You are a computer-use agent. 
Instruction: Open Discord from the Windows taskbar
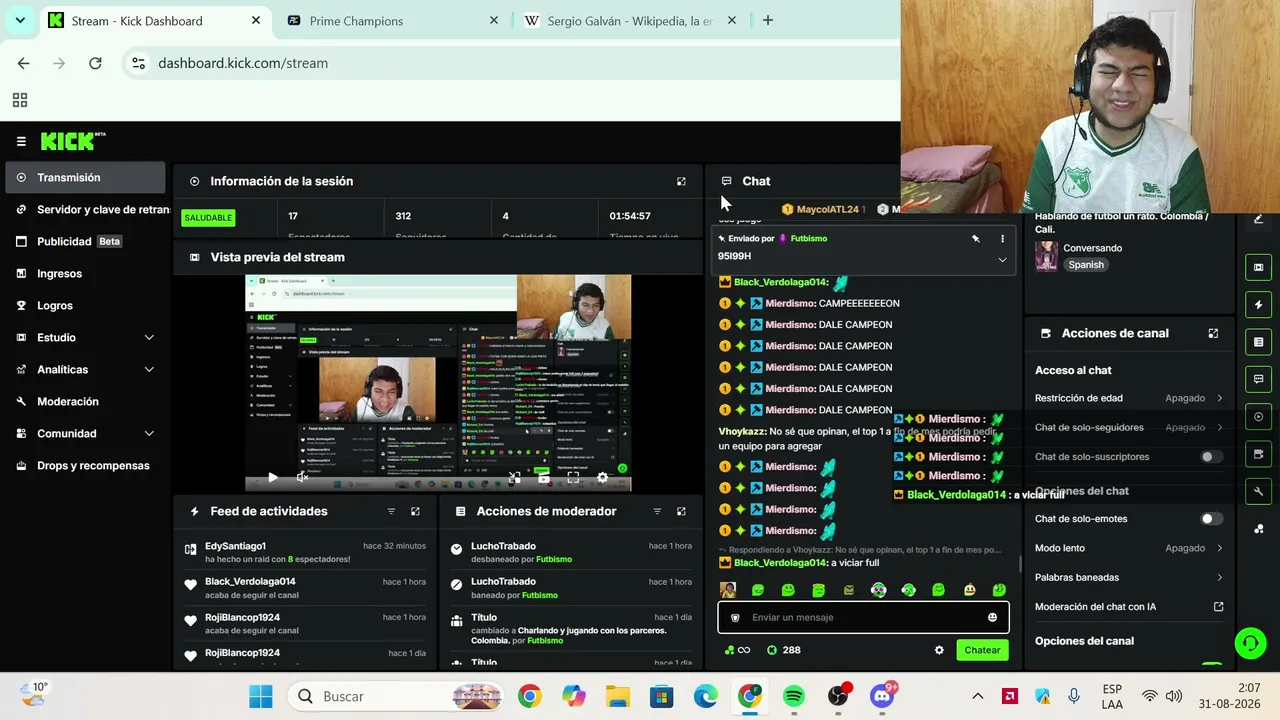click(882, 696)
